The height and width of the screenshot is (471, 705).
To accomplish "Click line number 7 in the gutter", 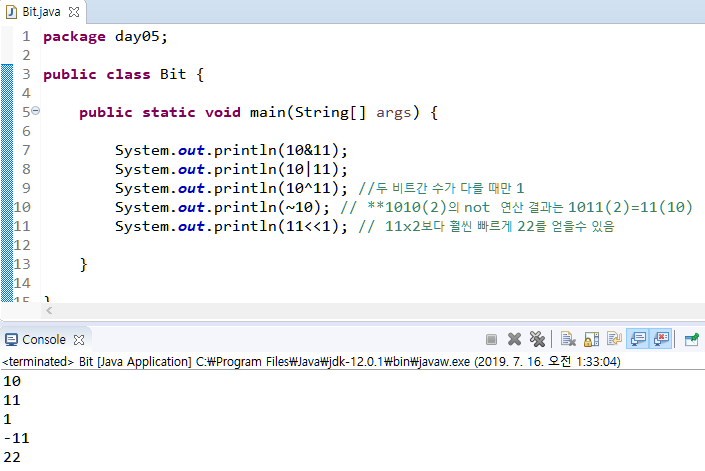I will 26,150.
